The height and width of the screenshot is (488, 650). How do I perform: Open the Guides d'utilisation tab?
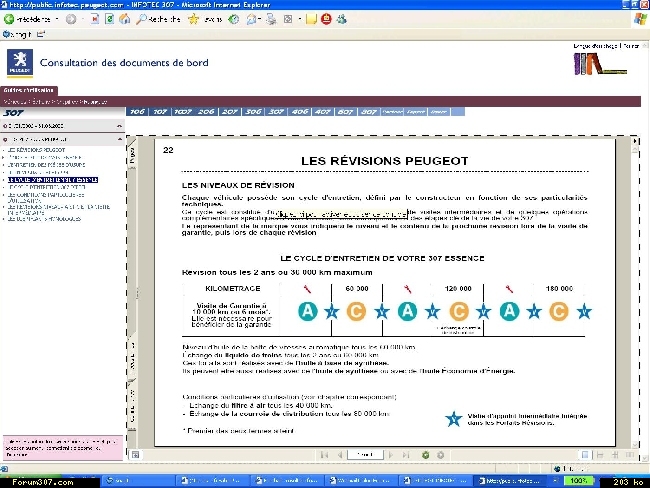click(x=29, y=90)
